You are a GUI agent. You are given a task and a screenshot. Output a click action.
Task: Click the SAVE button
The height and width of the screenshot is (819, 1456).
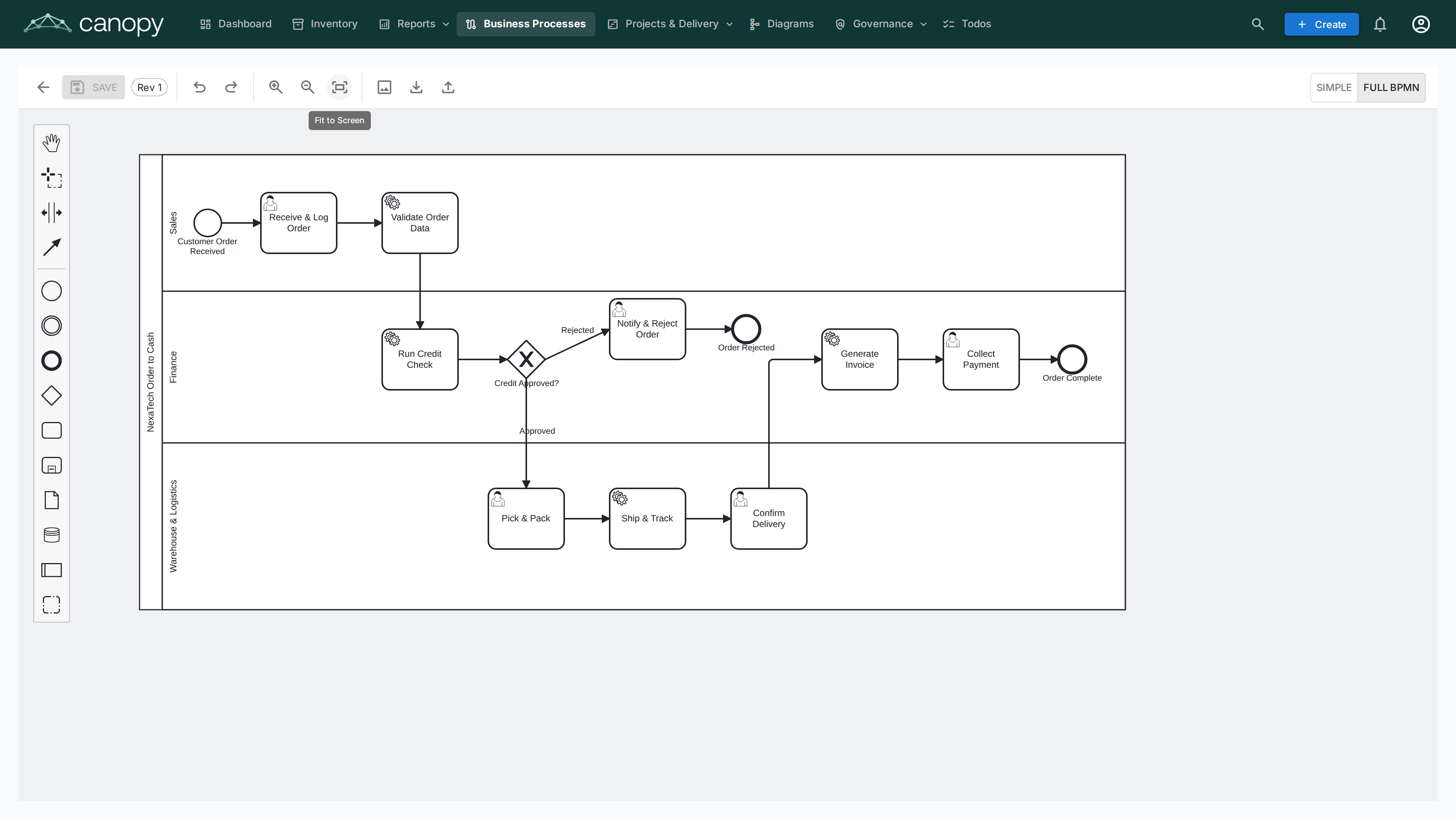94,88
